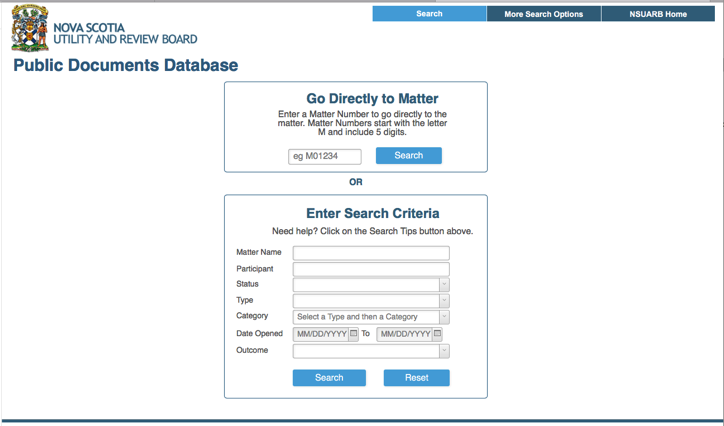This screenshot has height=426, width=724.
Task: Click the Utility and Review Board title text
Action: coord(124,39)
